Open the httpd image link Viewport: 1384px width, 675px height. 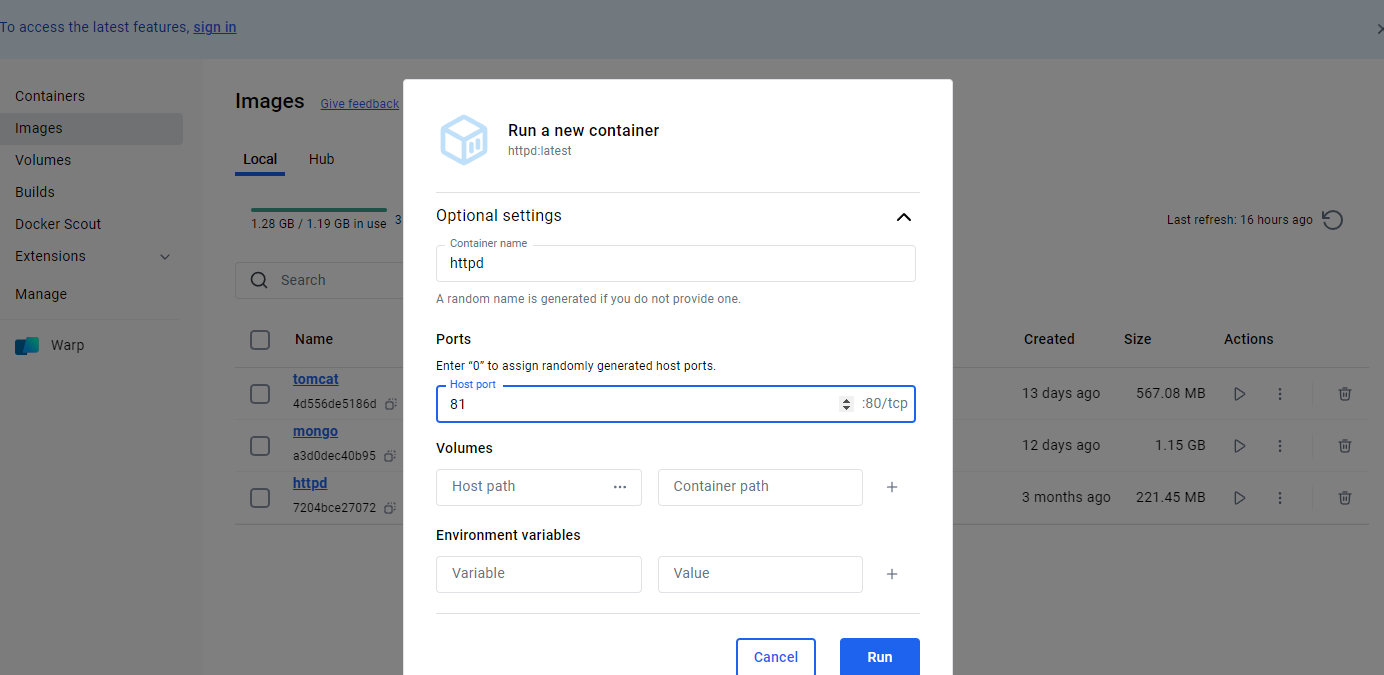310,483
